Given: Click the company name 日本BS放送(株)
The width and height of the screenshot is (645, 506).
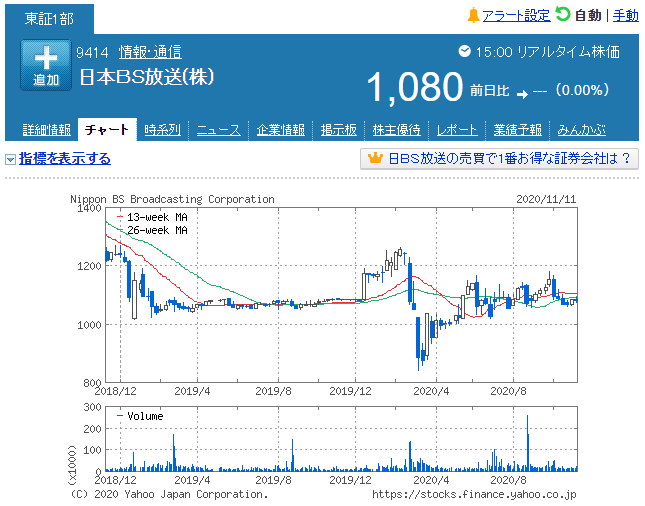Looking at the screenshot, I should [147, 77].
